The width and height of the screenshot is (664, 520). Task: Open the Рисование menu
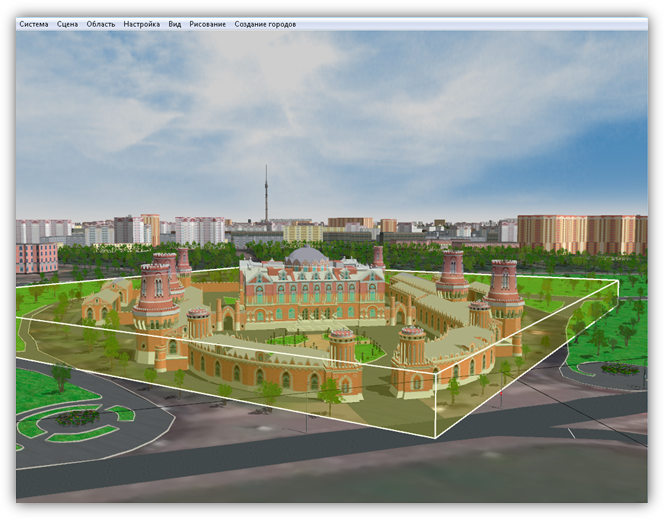click(207, 24)
